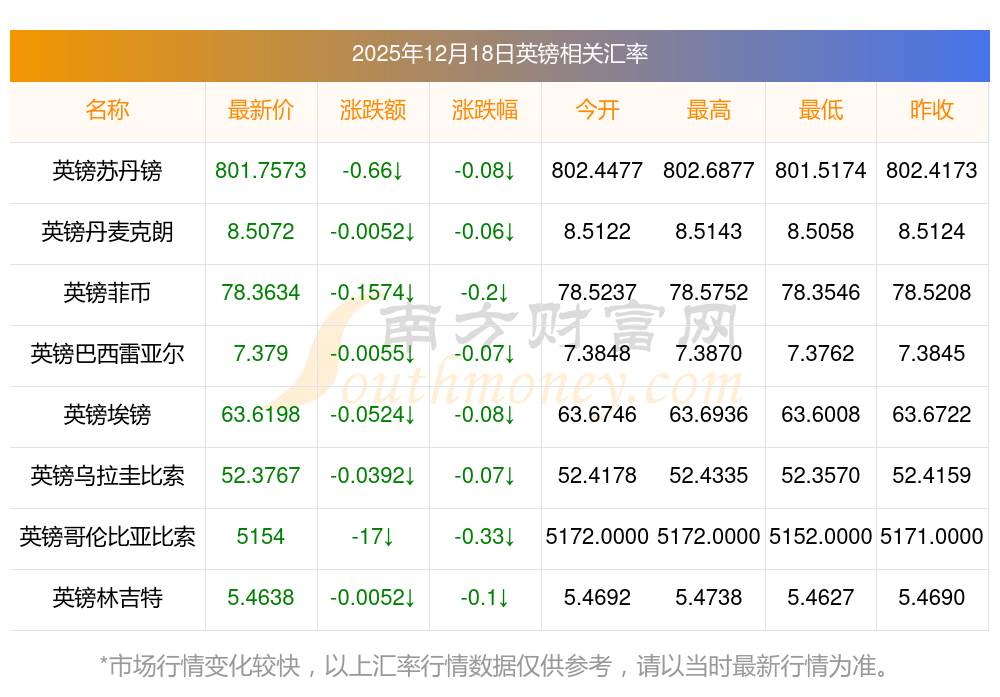Viewport: 1000px width, 697px height.
Task: Click low value 63.6008
Action: (x=821, y=415)
